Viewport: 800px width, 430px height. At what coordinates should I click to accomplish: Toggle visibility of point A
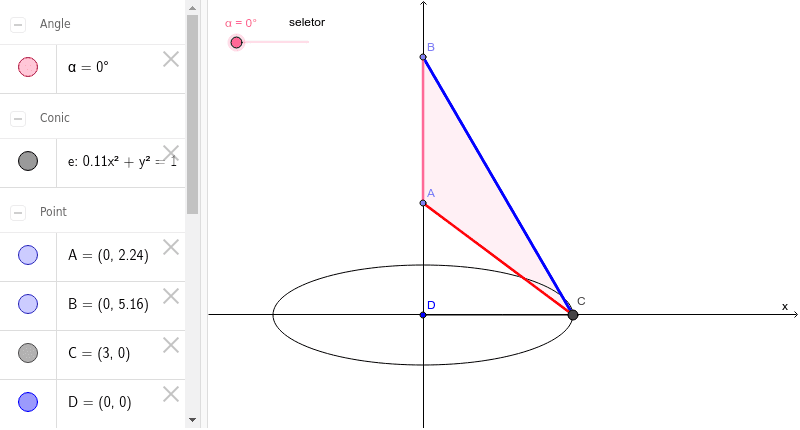click(x=28, y=255)
